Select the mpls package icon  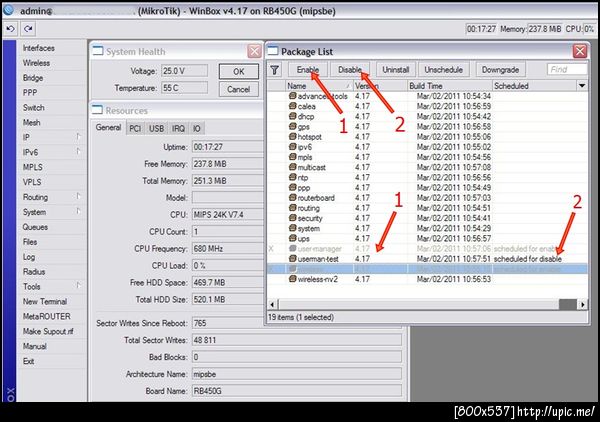[292, 157]
